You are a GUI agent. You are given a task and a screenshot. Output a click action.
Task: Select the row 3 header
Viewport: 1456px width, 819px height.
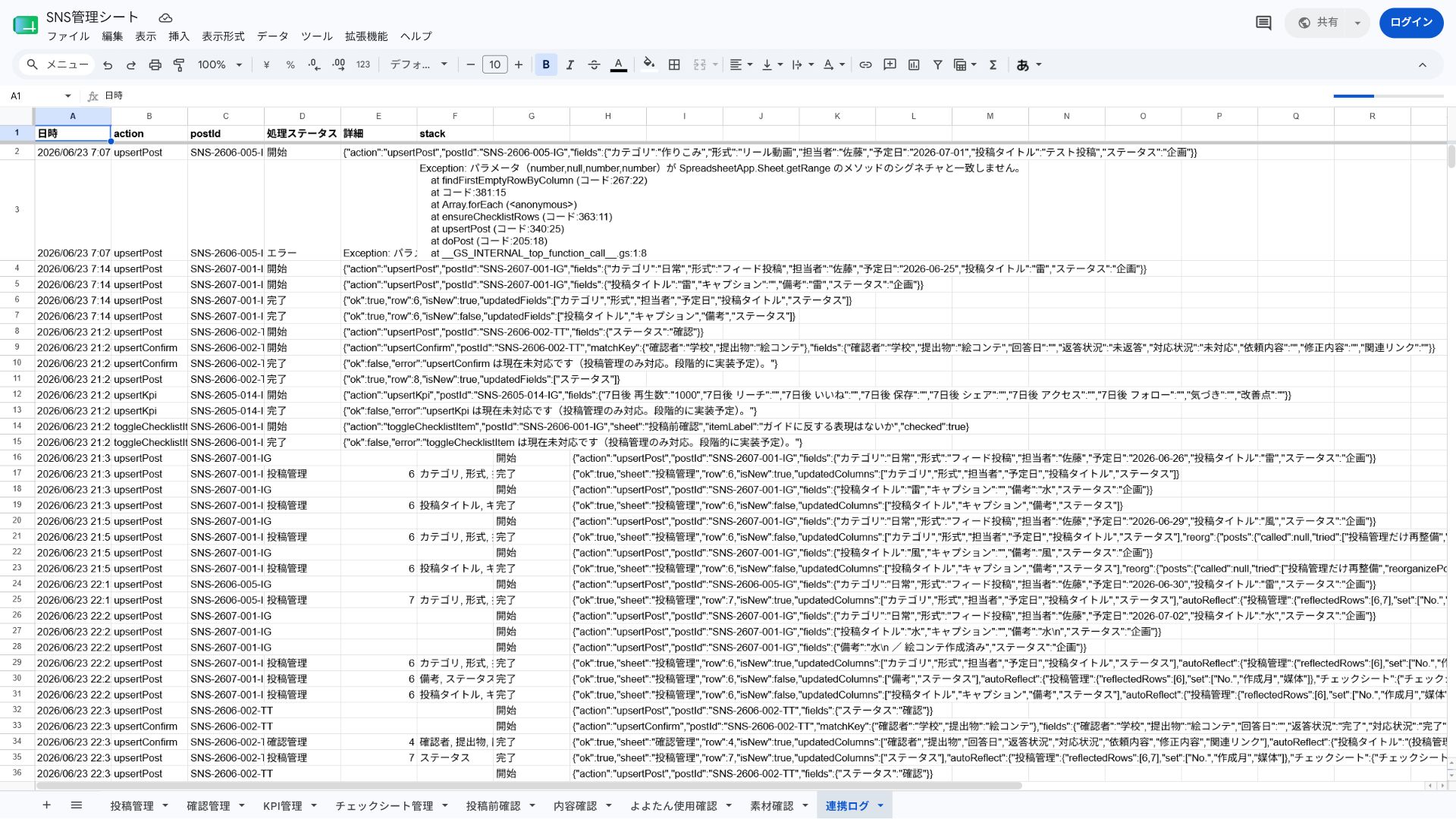click(x=17, y=210)
